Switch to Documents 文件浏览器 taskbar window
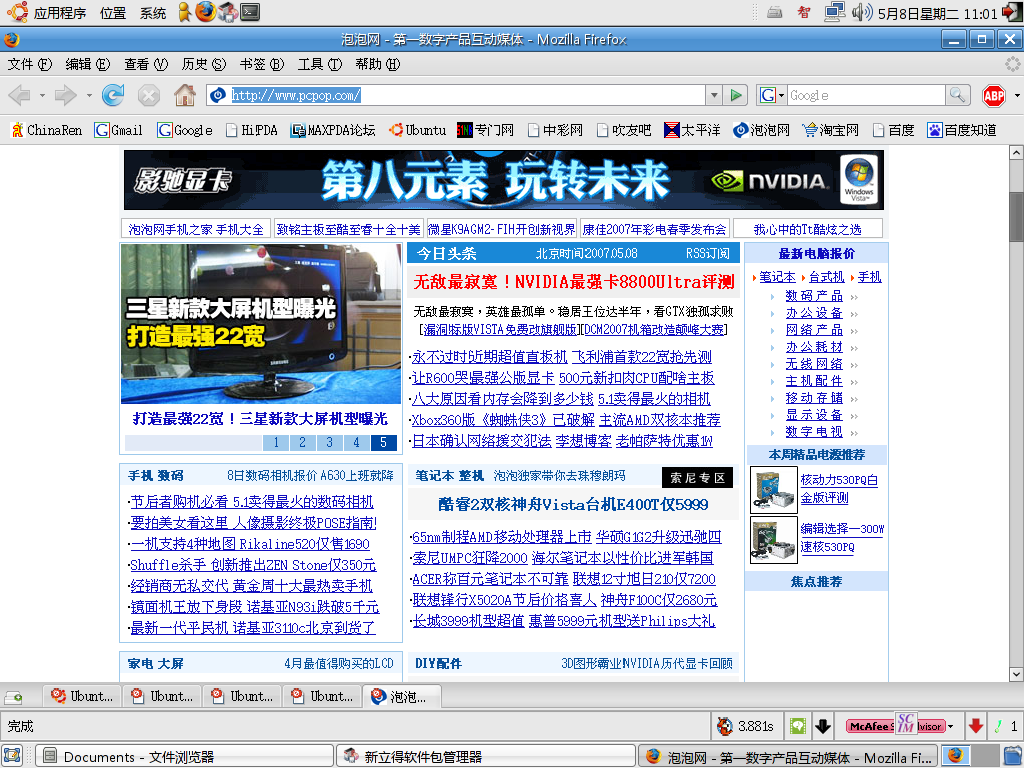The image size is (1024, 768). [x=184, y=756]
